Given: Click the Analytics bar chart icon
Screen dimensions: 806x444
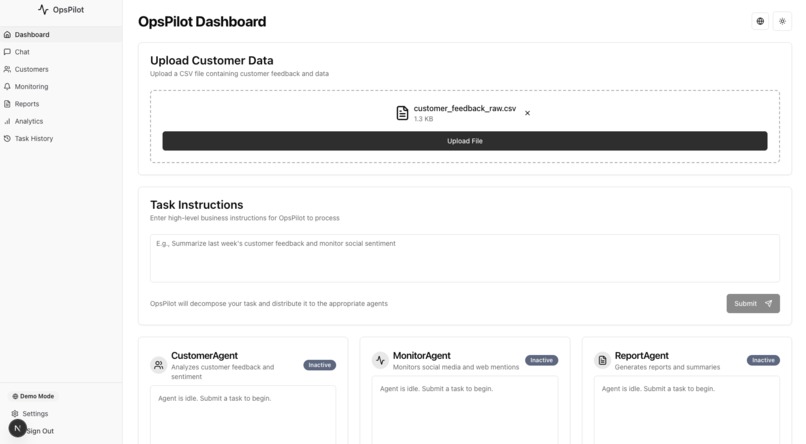Looking at the screenshot, I should (x=7, y=121).
